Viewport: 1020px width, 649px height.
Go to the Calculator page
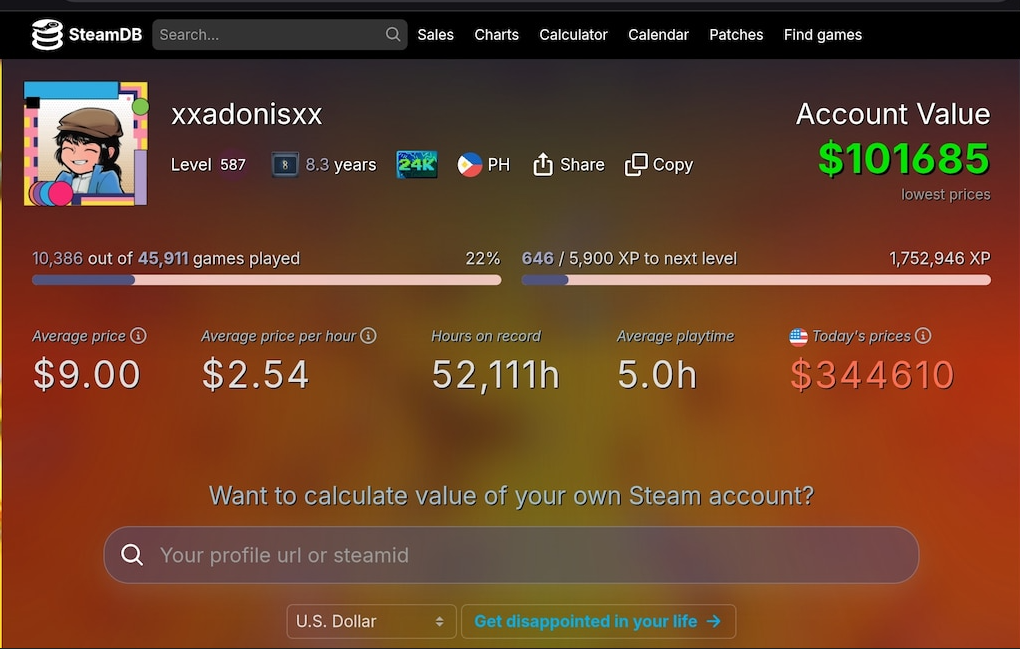[x=573, y=34]
